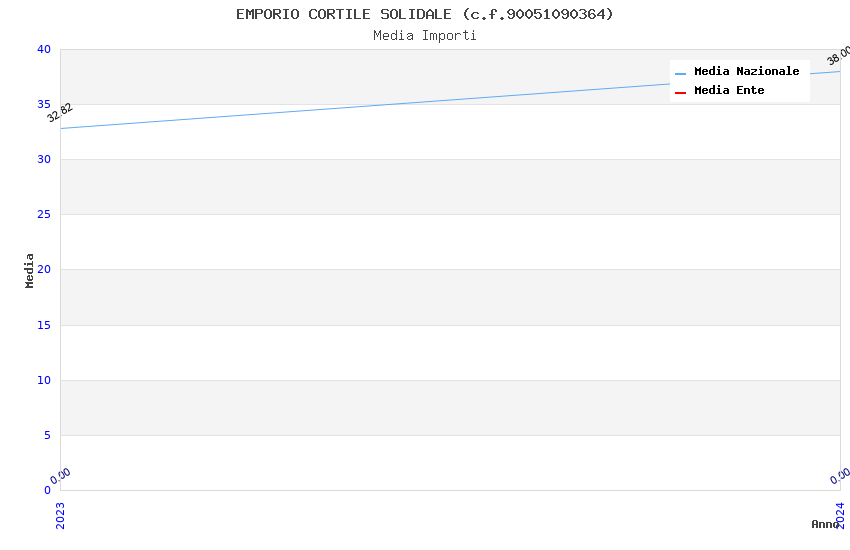Click the 38.00 data label
Image resolution: width=850 pixels, height=550 pixels.
[x=839, y=55]
